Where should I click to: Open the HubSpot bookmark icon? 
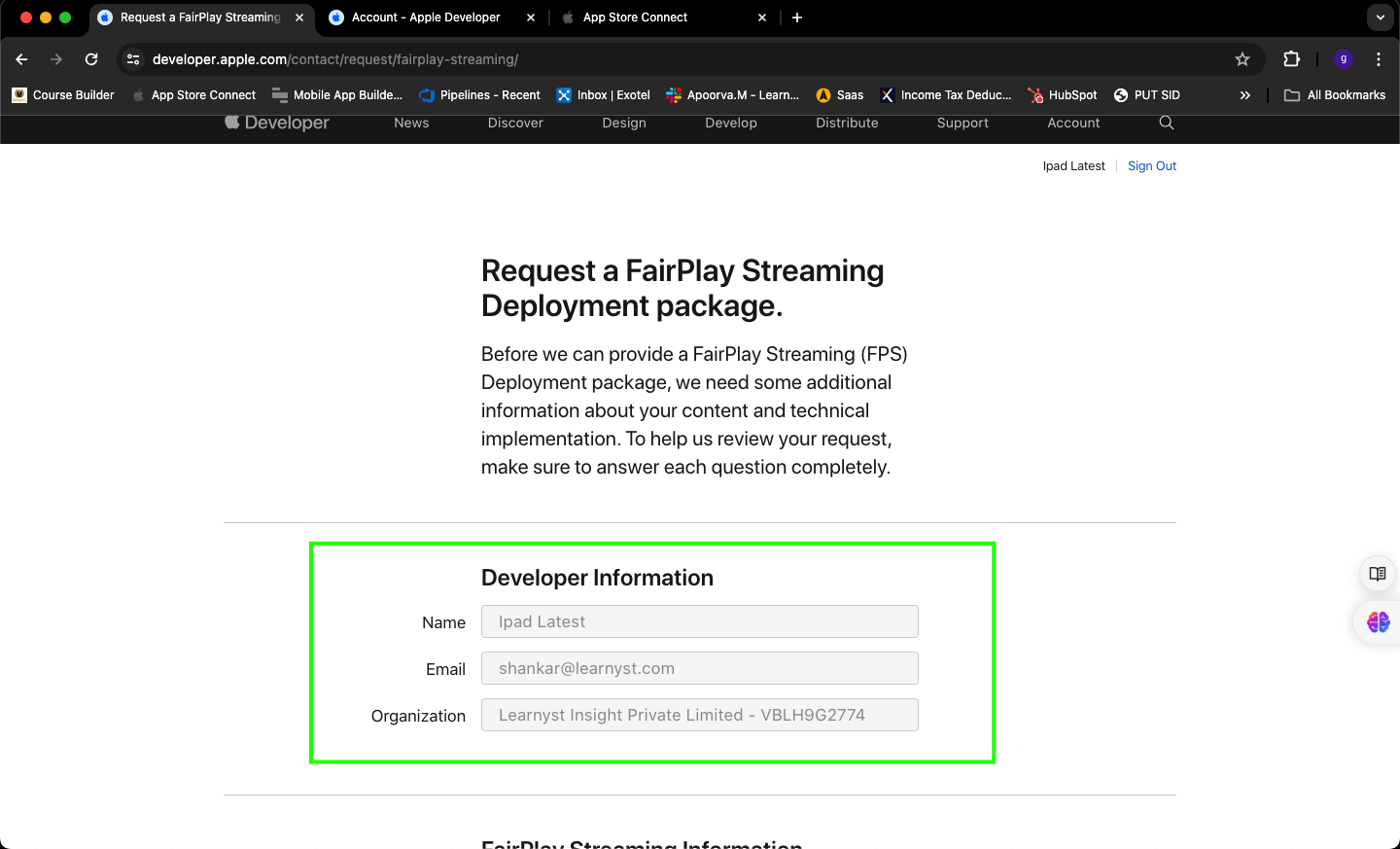[x=1036, y=95]
